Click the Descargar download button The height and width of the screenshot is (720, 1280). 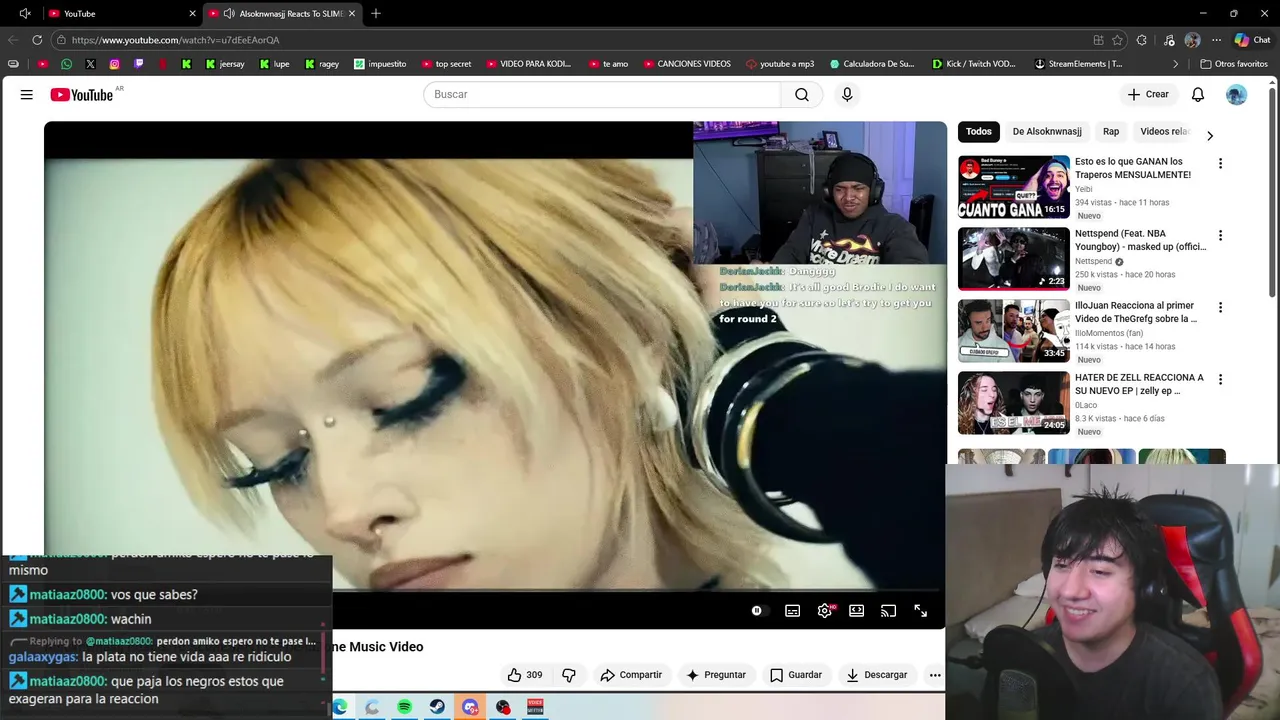876,675
